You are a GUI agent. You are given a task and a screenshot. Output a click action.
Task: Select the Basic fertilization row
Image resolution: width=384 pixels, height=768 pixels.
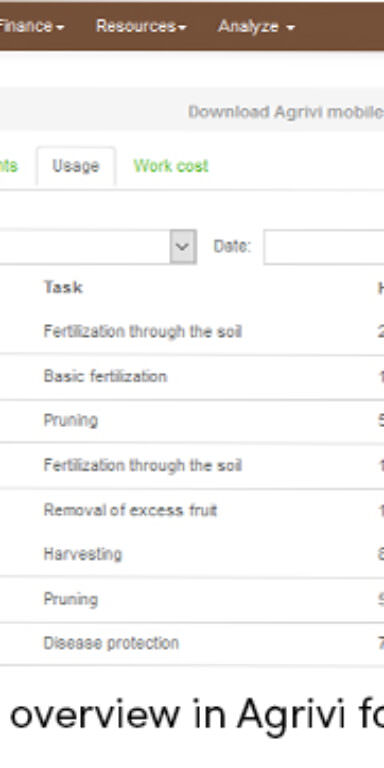[192, 377]
